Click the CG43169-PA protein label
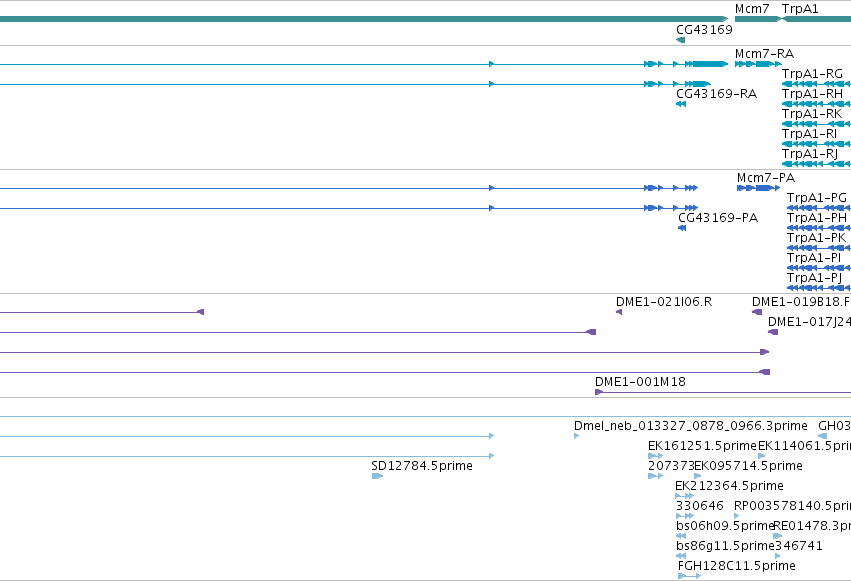This screenshot has height=581, width=851. pyautogui.click(x=717, y=218)
